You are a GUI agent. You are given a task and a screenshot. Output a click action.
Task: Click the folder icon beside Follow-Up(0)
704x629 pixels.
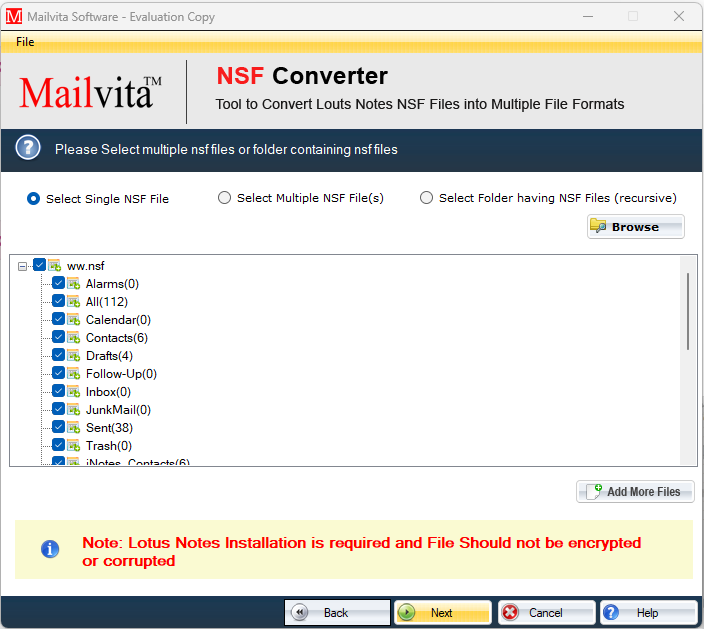74,373
